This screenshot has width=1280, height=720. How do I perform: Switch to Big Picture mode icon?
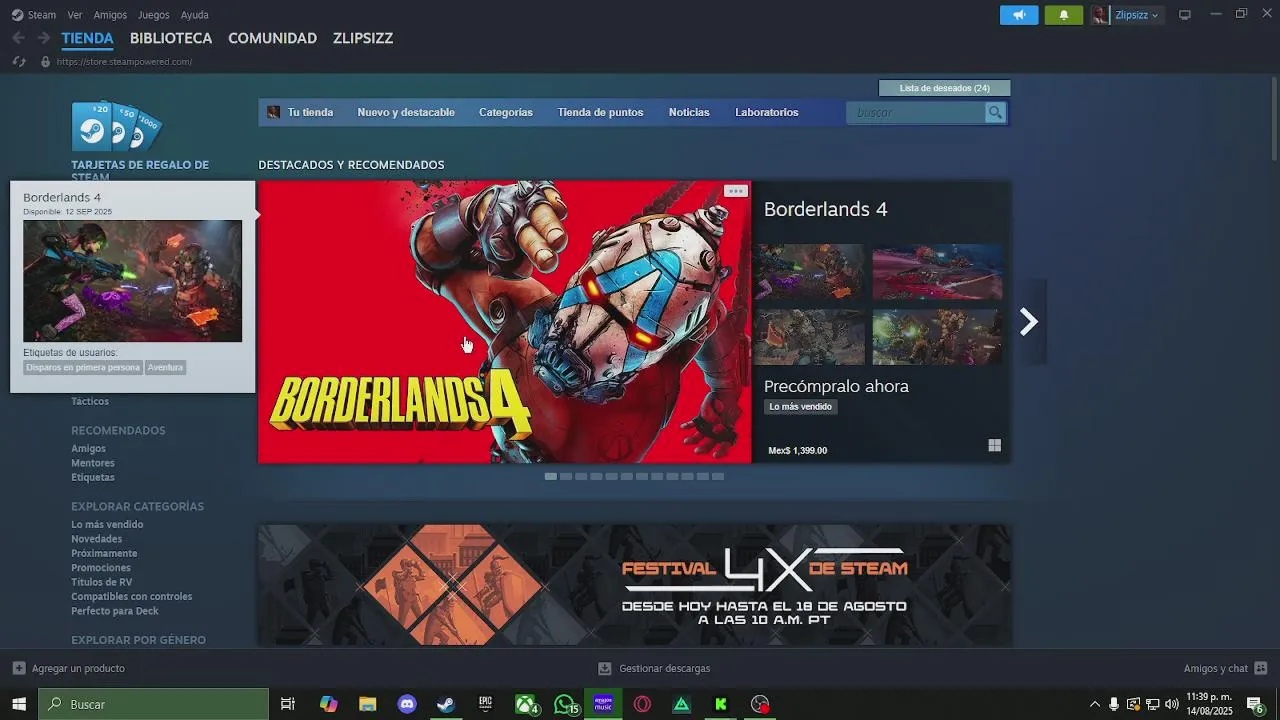point(1185,15)
